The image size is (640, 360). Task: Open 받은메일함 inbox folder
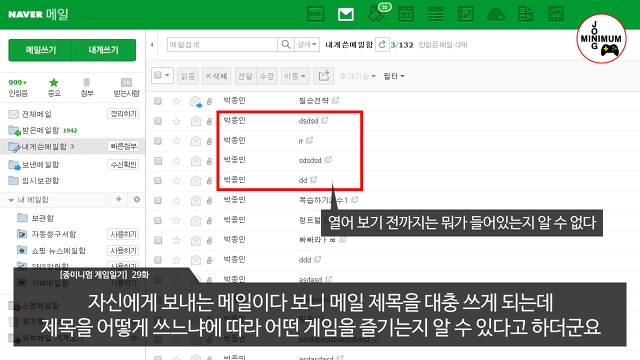coord(40,131)
